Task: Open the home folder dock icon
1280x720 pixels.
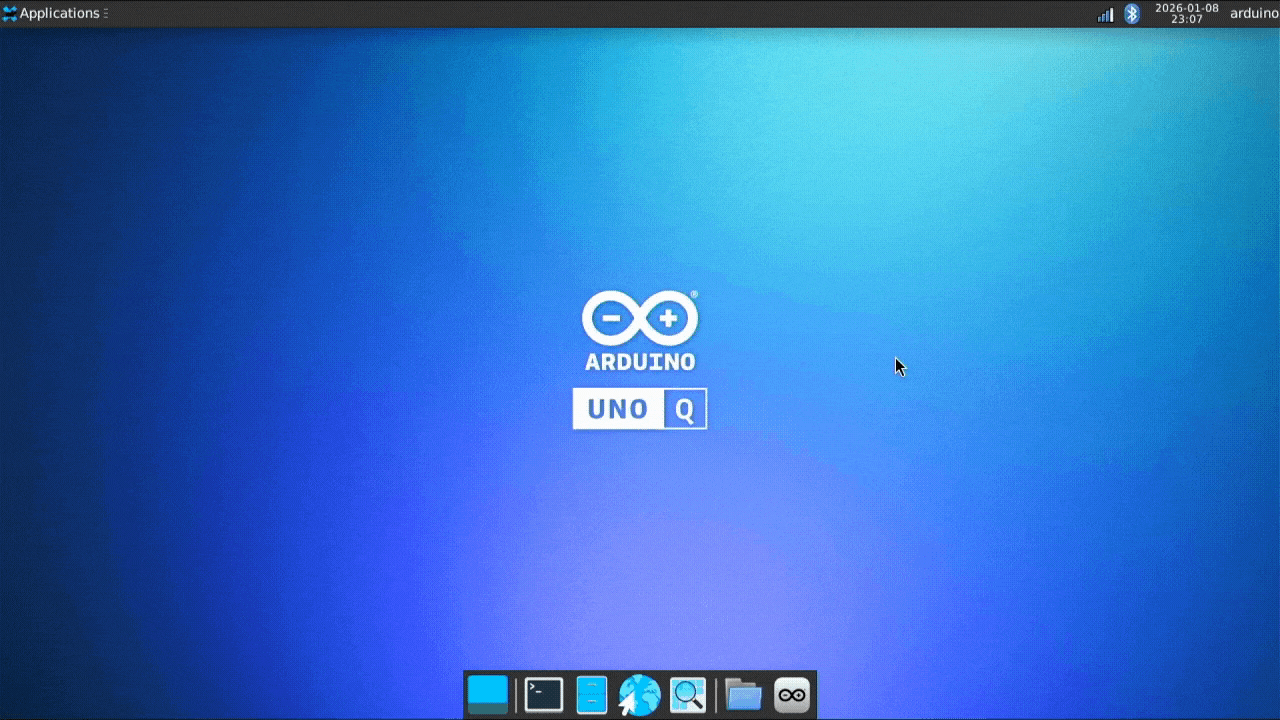Action: (743, 695)
